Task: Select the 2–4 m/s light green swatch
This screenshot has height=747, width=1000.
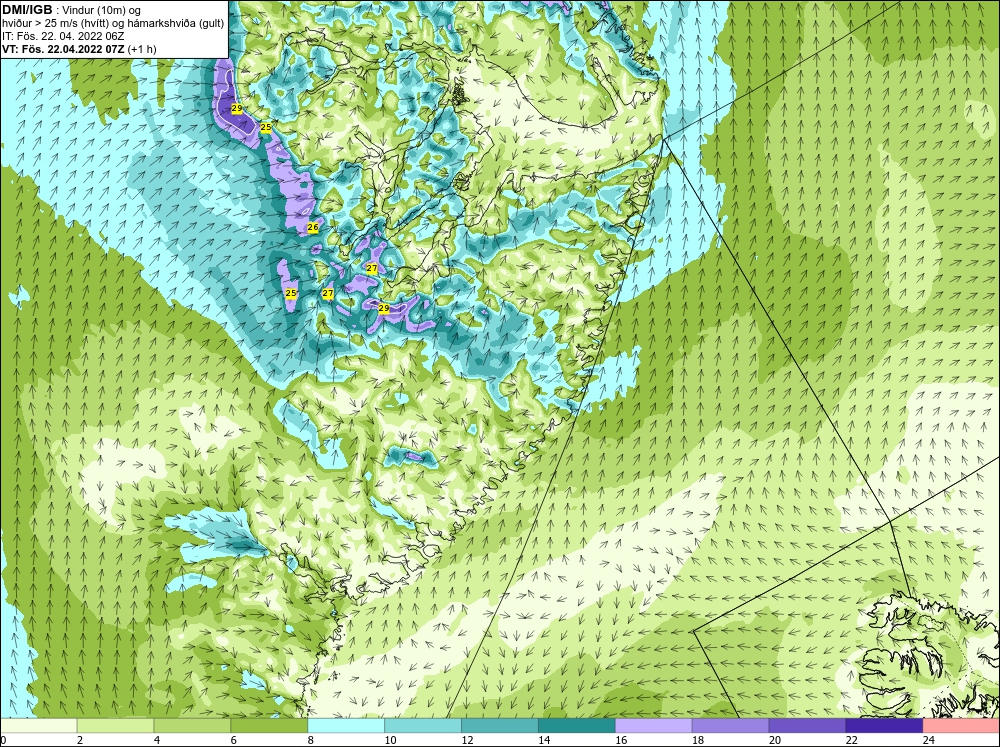Action: pyautogui.click(x=115, y=725)
